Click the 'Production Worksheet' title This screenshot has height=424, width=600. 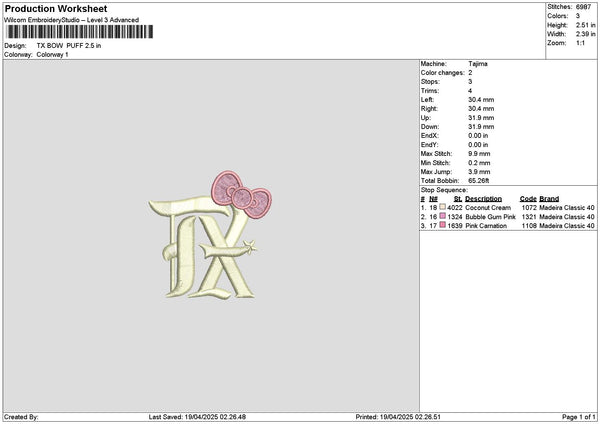point(56,8)
